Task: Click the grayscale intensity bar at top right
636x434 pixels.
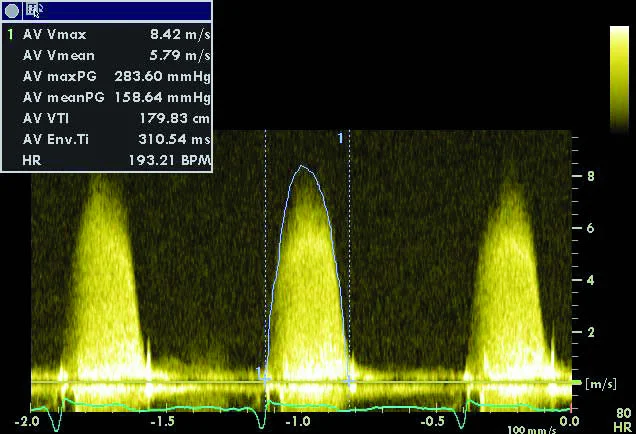Action: pyautogui.click(x=619, y=80)
